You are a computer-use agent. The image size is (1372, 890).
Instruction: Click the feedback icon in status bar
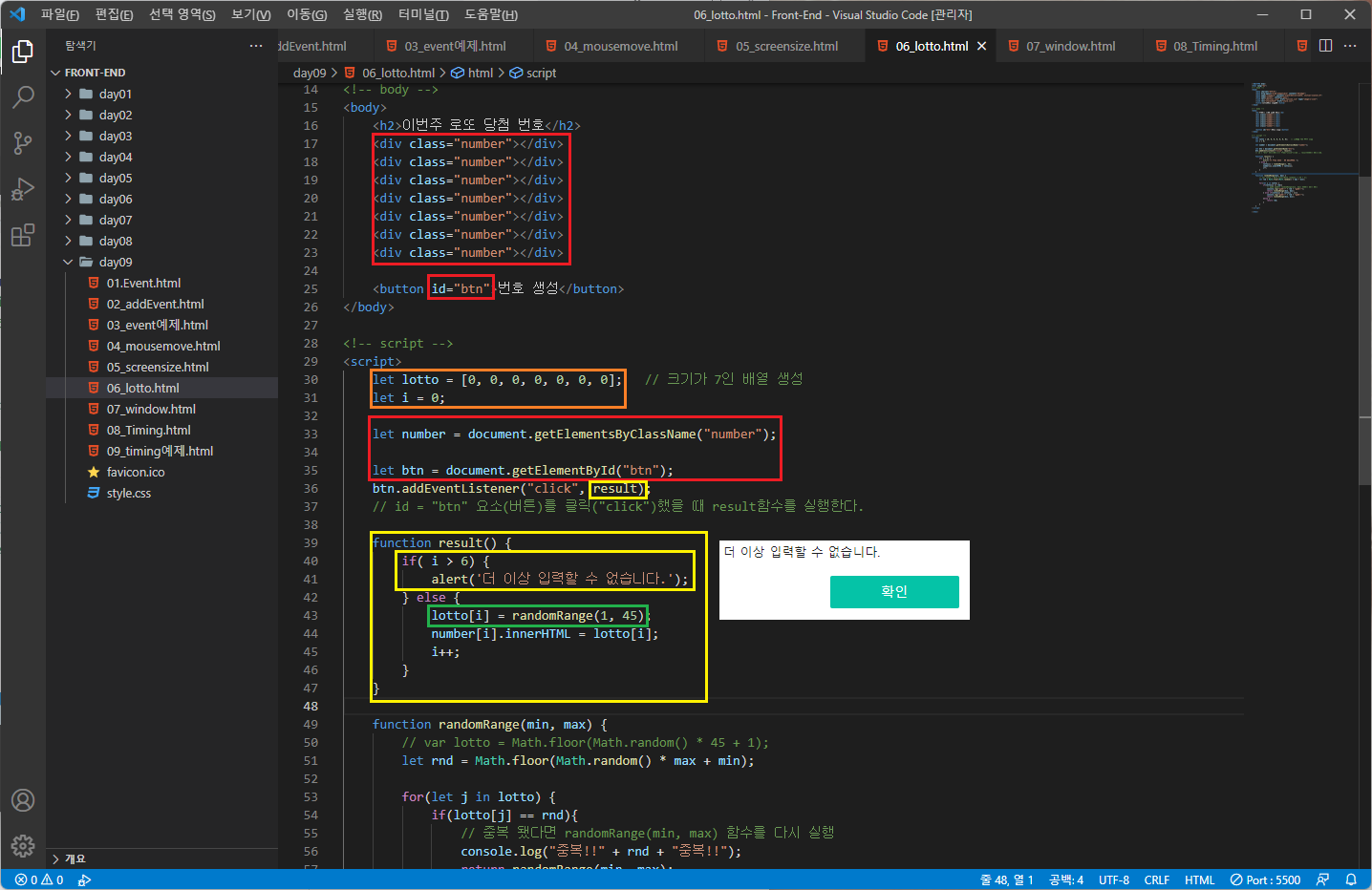pyautogui.click(x=1322, y=880)
